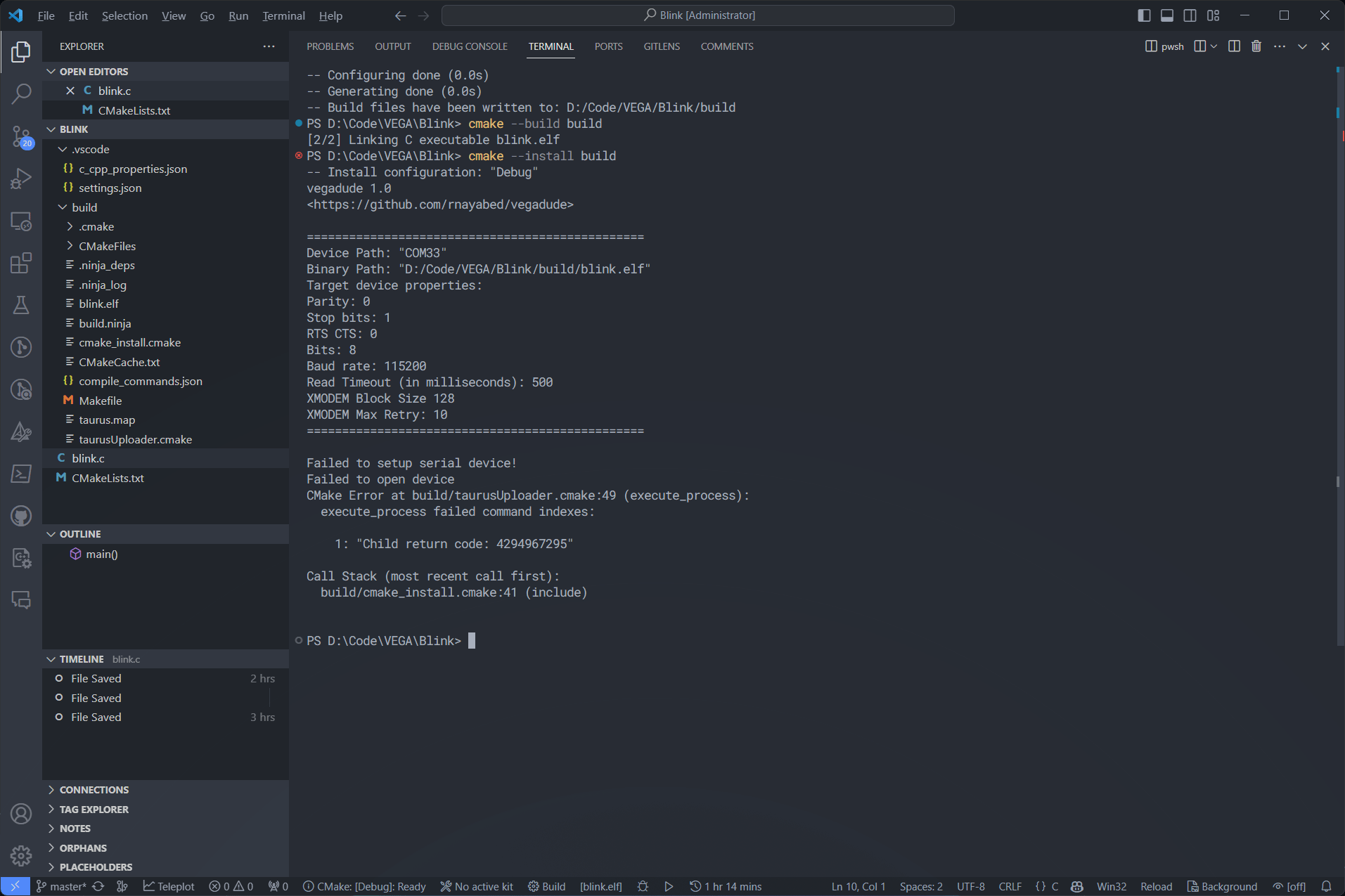Kill terminal with trash icon

coord(1256,46)
